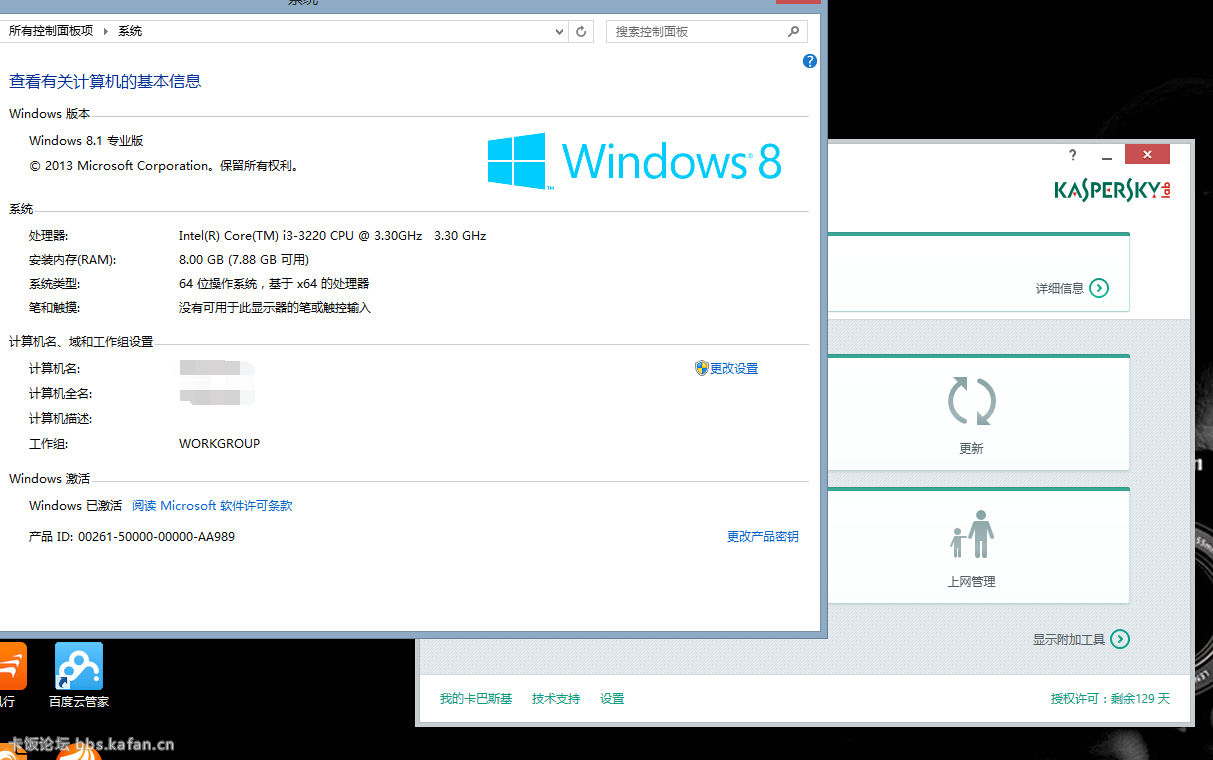Click the RAM value 8.00 GB
Image resolution: width=1213 pixels, height=760 pixels.
pyautogui.click(x=244, y=260)
